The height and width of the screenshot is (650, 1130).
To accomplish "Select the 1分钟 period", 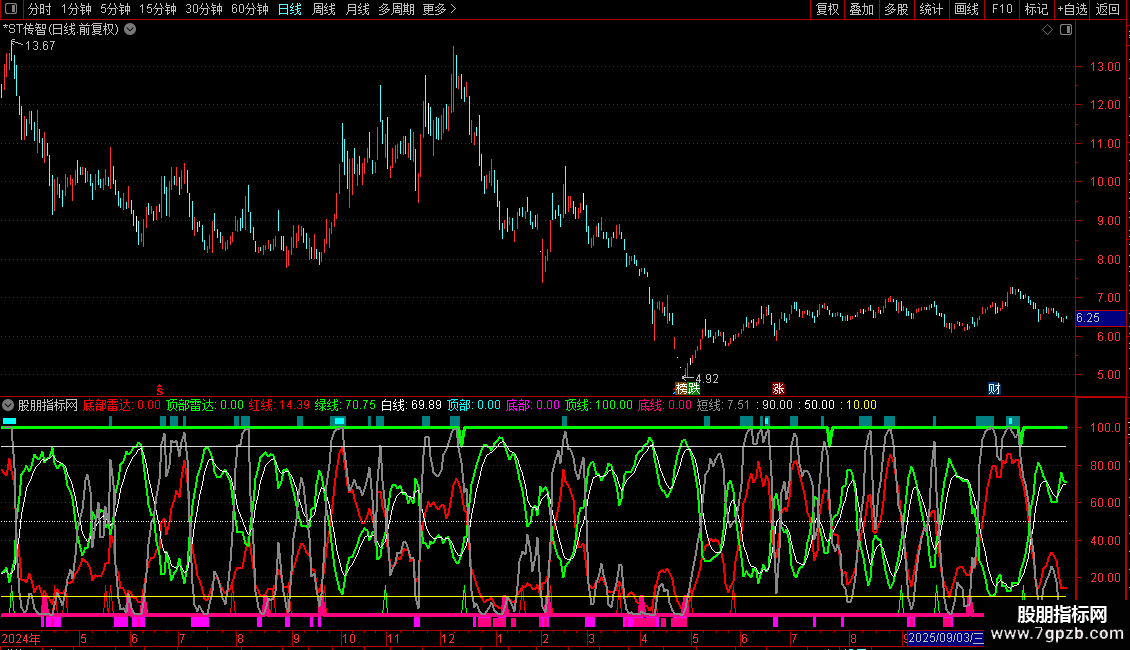I will point(76,9).
